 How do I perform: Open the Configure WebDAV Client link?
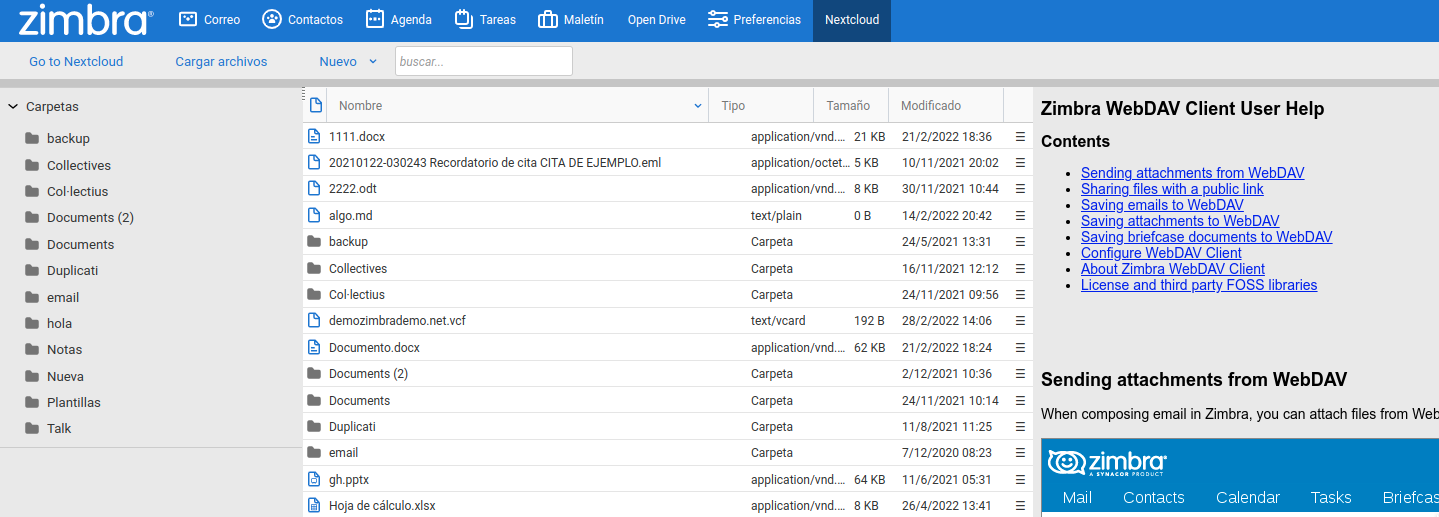coord(1161,253)
